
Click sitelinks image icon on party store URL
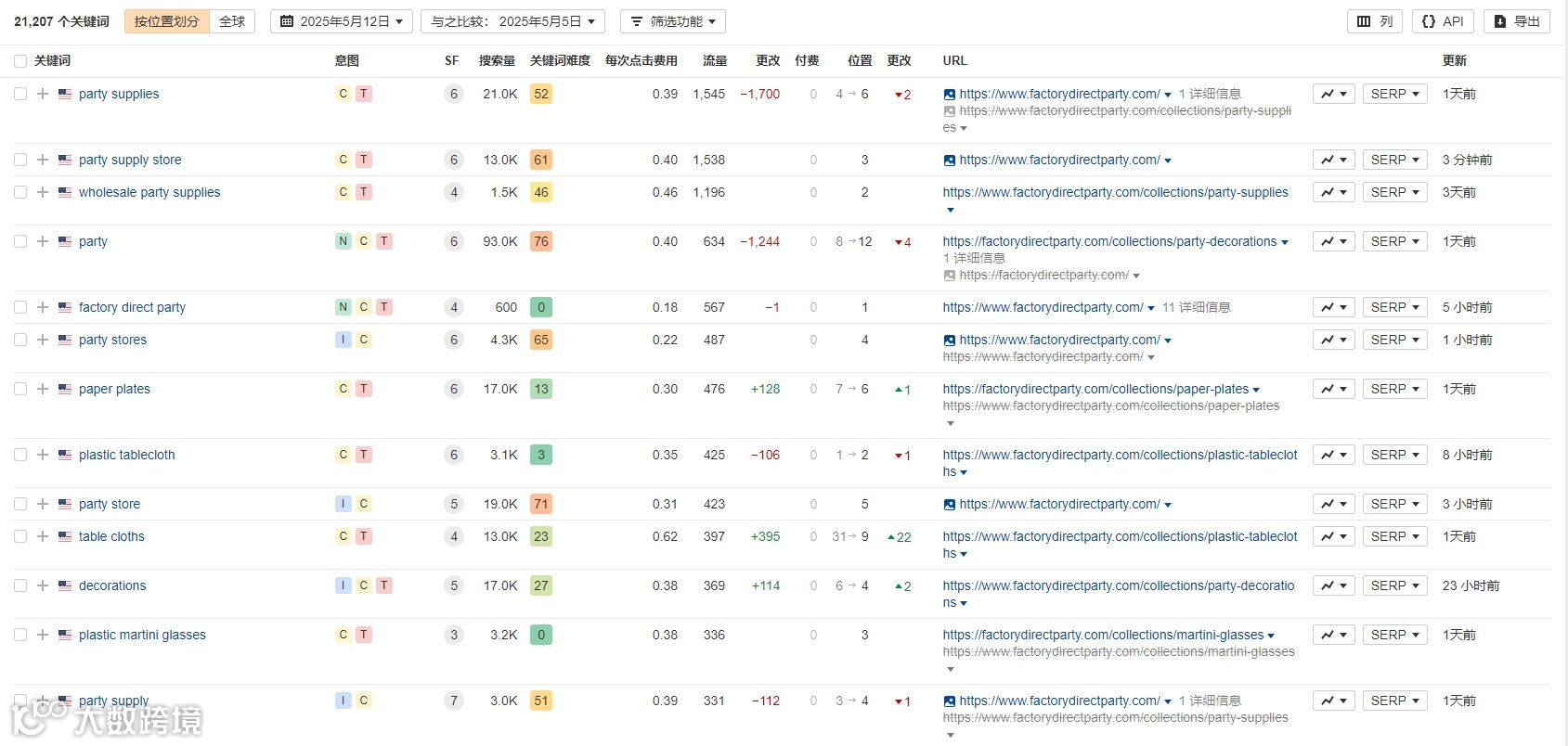(949, 505)
